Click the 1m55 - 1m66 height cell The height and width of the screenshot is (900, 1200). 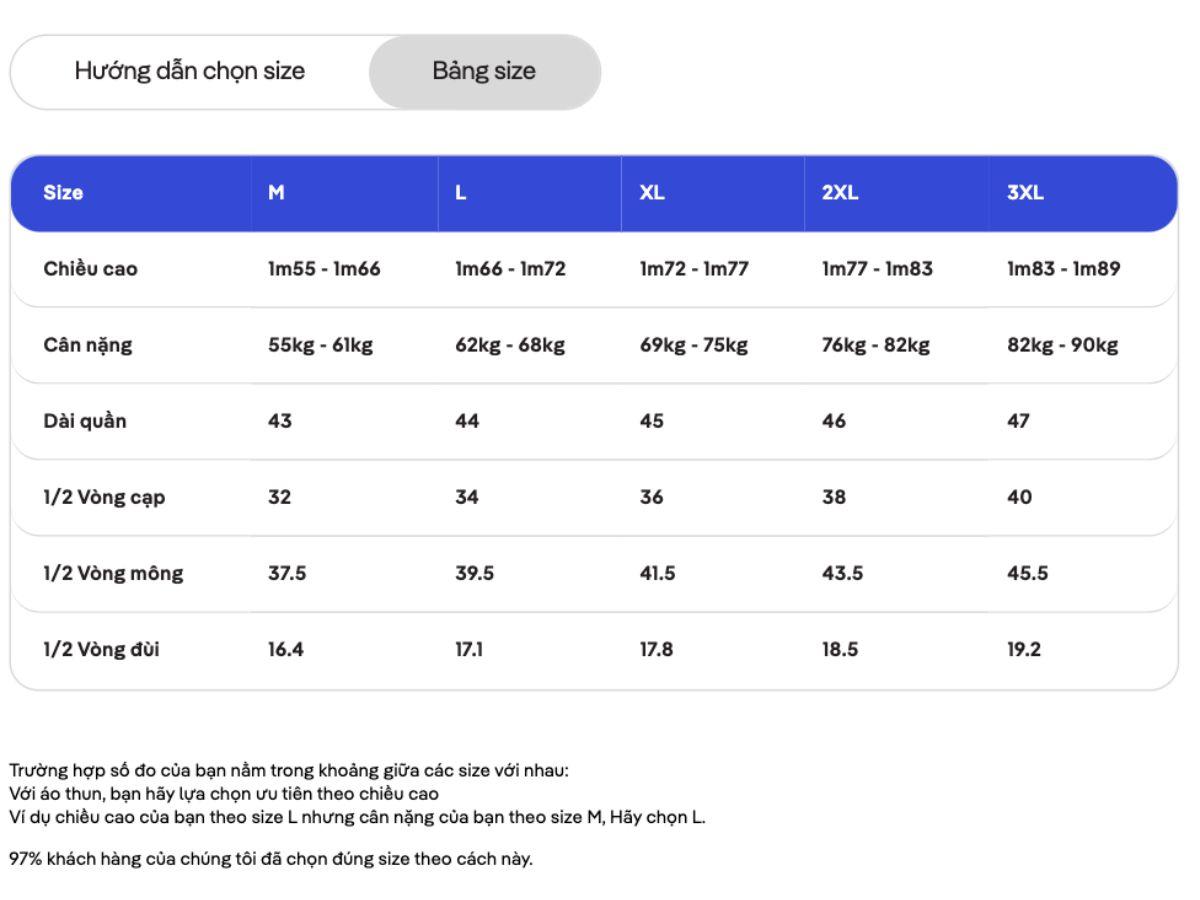pos(324,269)
